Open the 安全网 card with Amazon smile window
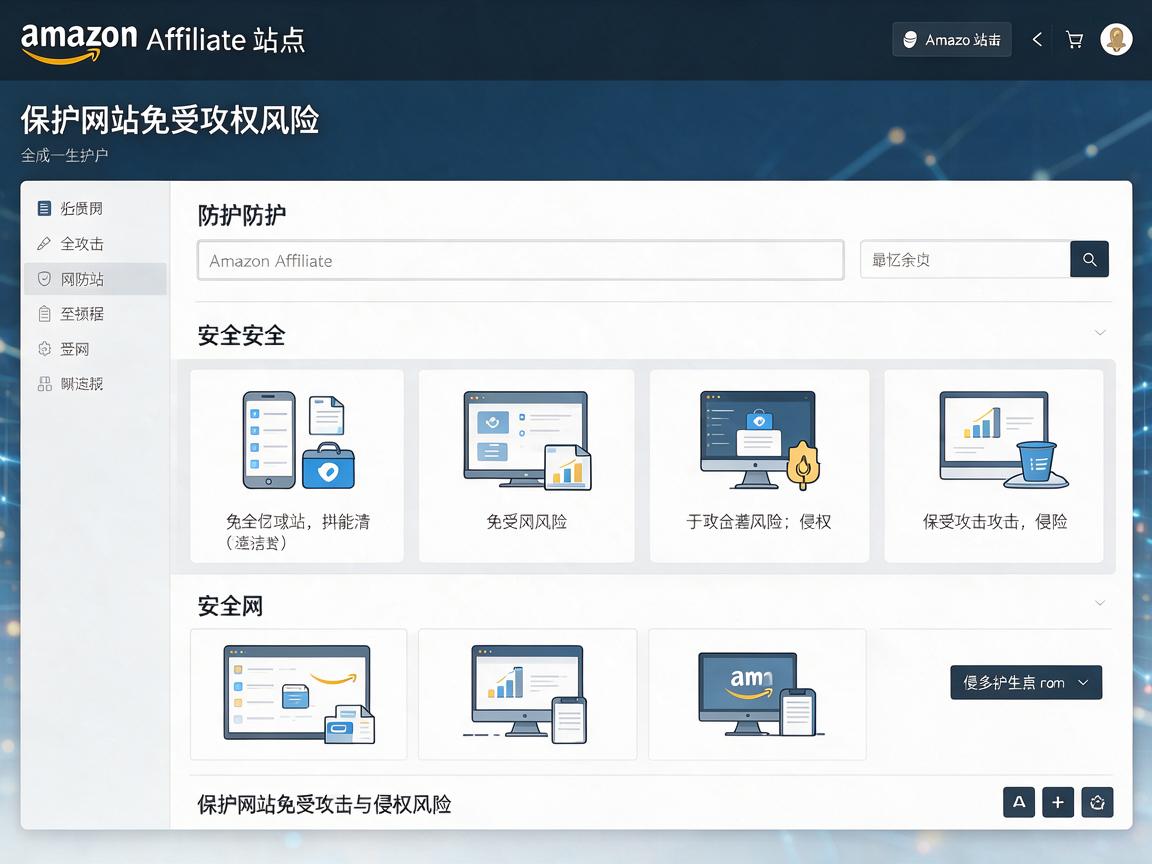This screenshot has height=864, width=1152. pos(298,694)
